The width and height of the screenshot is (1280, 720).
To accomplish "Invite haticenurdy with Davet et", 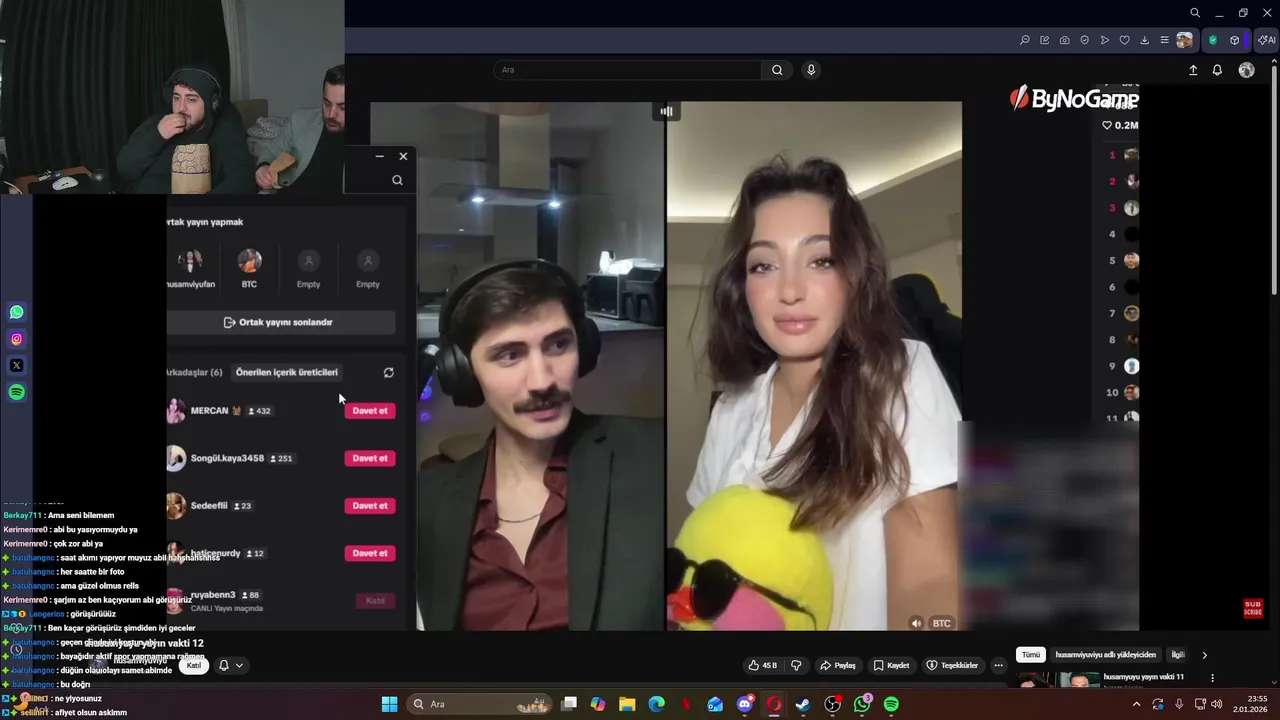I will 370,553.
